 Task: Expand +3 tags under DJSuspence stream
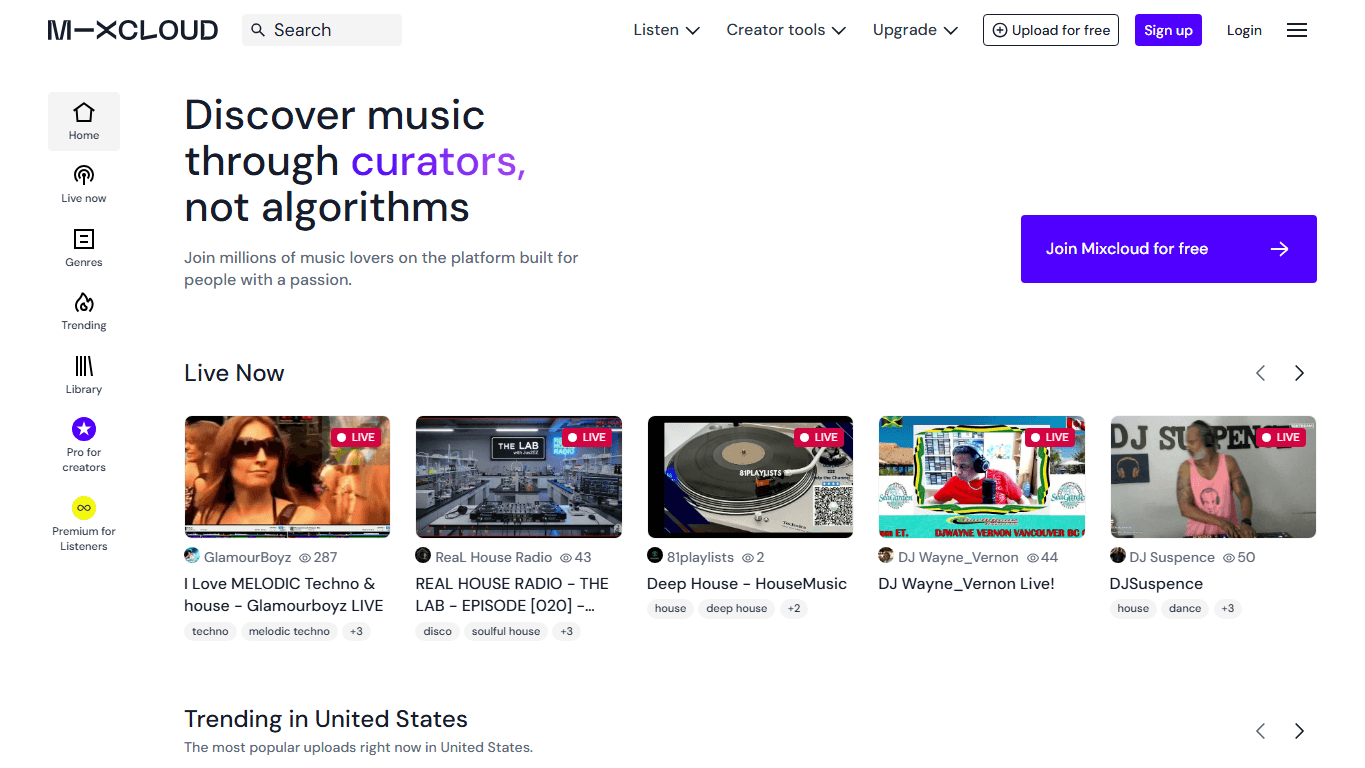pyautogui.click(x=1227, y=608)
